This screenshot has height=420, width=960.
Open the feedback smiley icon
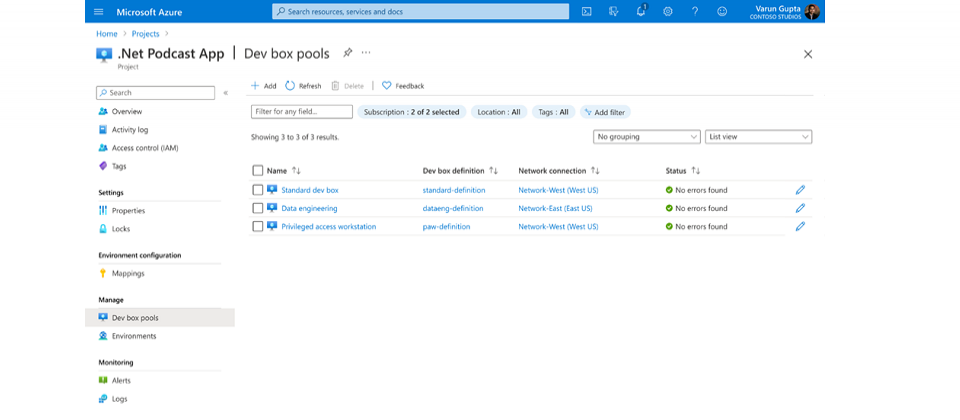click(x=722, y=12)
